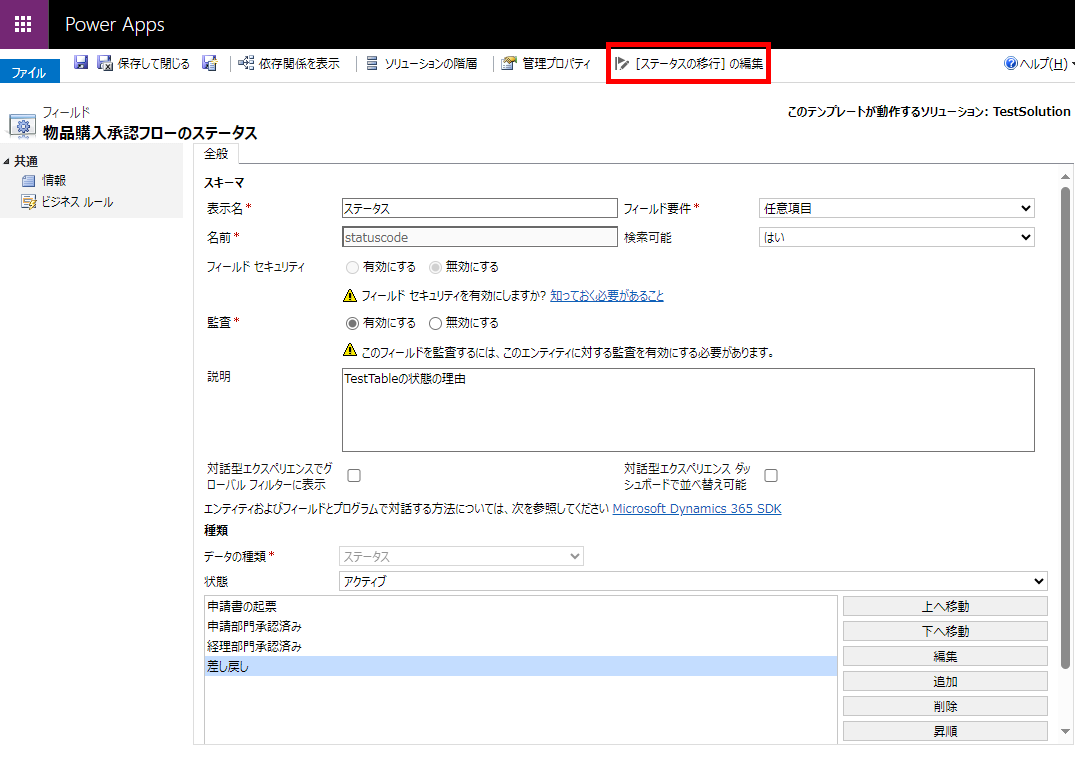This screenshot has width=1075, height=757.
Task: Check 対話型エクスペリエンスでグローバル フィルターに表示 checkbox
Action: 354,475
